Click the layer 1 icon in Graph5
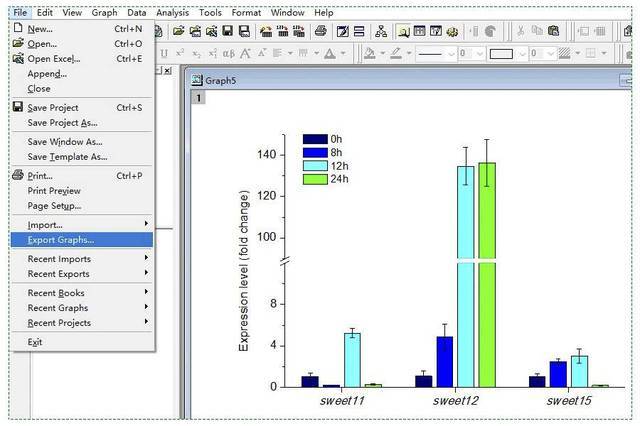 pos(198,98)
